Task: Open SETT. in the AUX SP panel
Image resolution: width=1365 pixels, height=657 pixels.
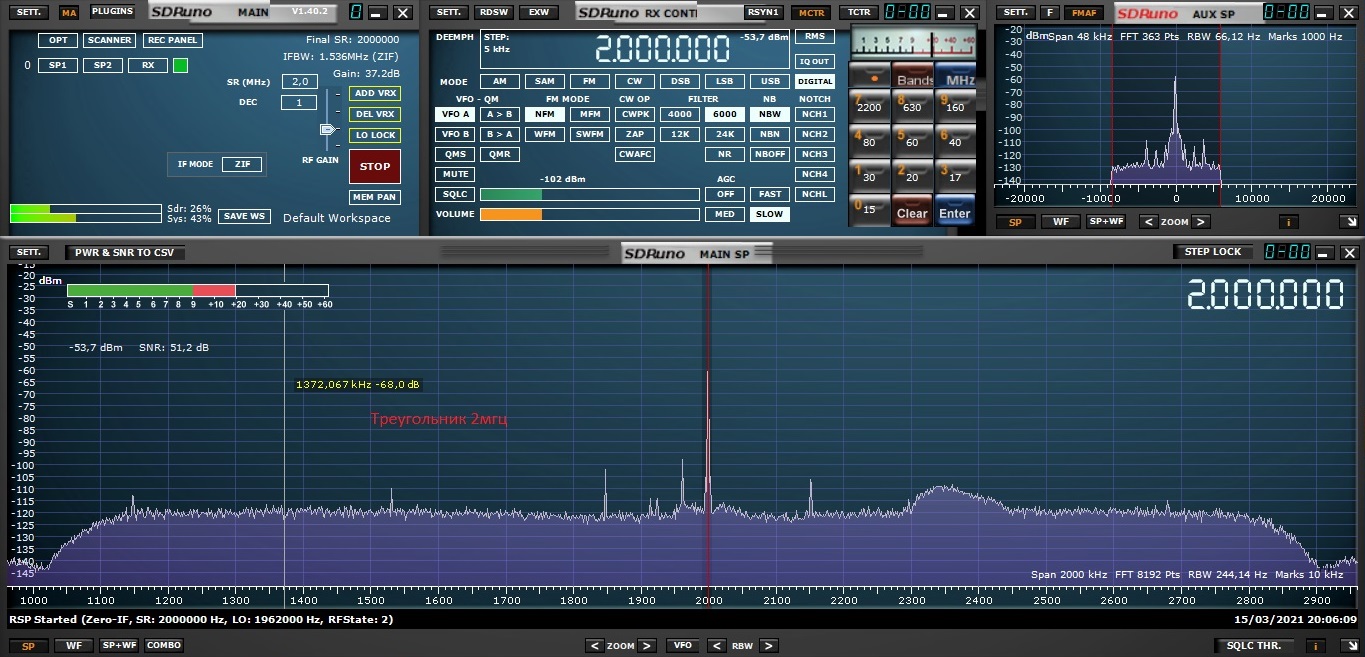Action: click(1015, 12)
